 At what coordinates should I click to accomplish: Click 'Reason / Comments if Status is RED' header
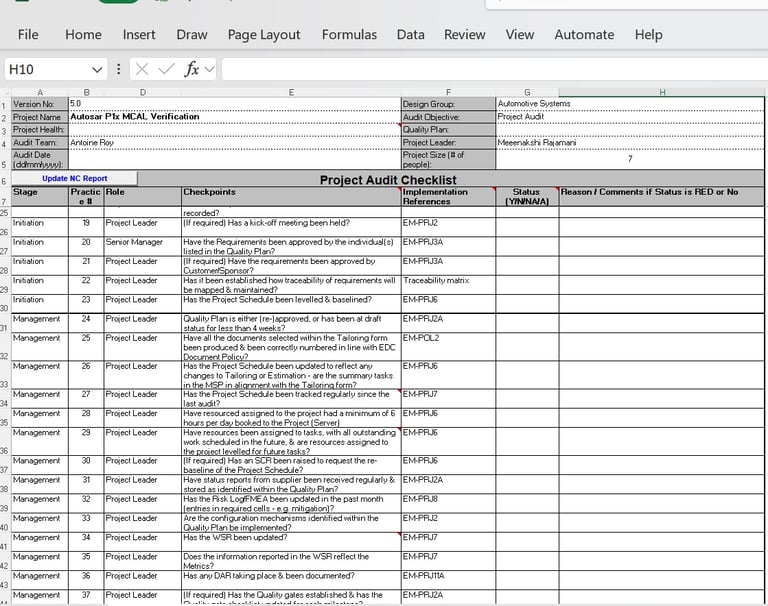pos(662,196)
